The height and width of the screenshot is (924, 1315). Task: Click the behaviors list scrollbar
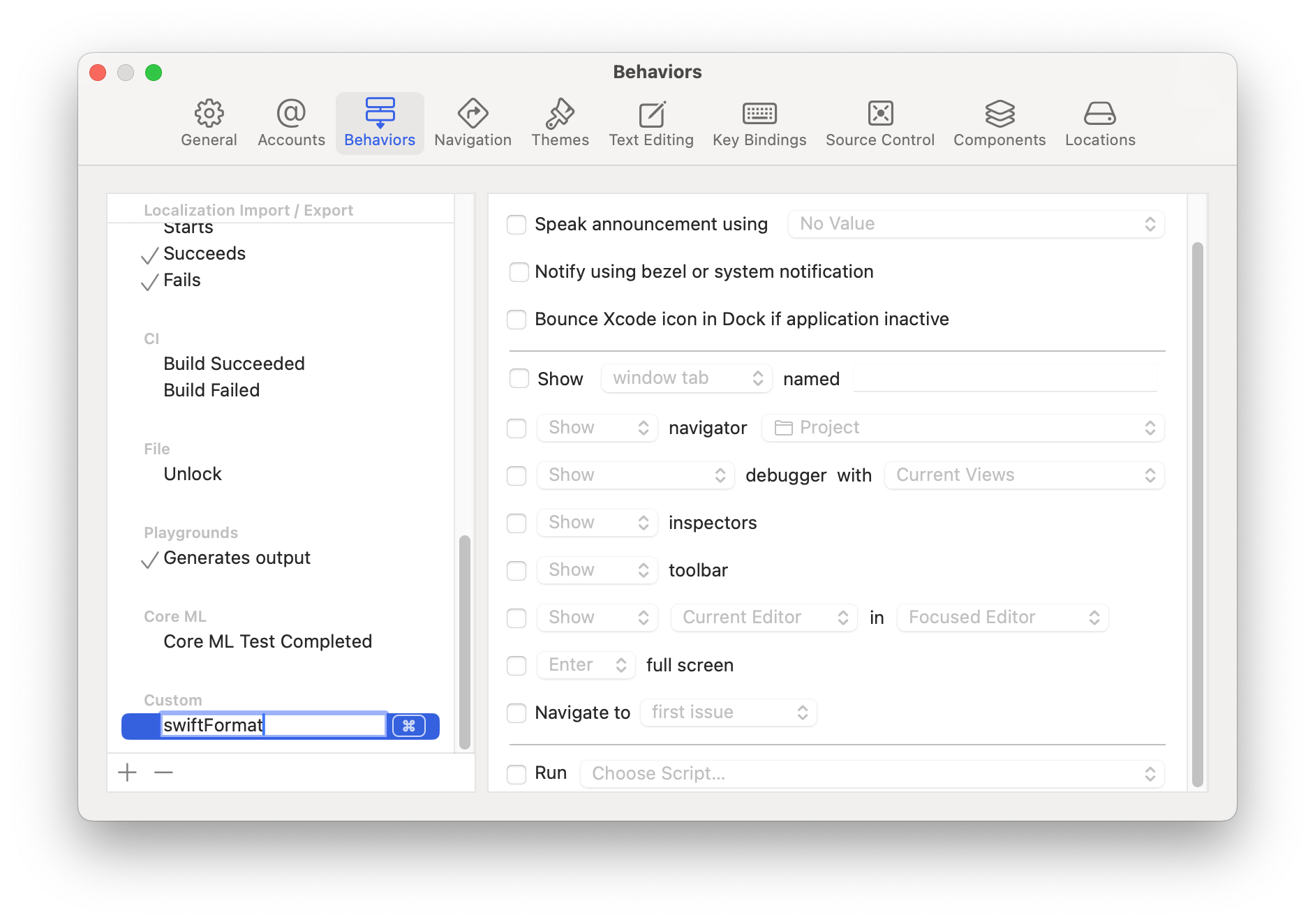(464, 642)
